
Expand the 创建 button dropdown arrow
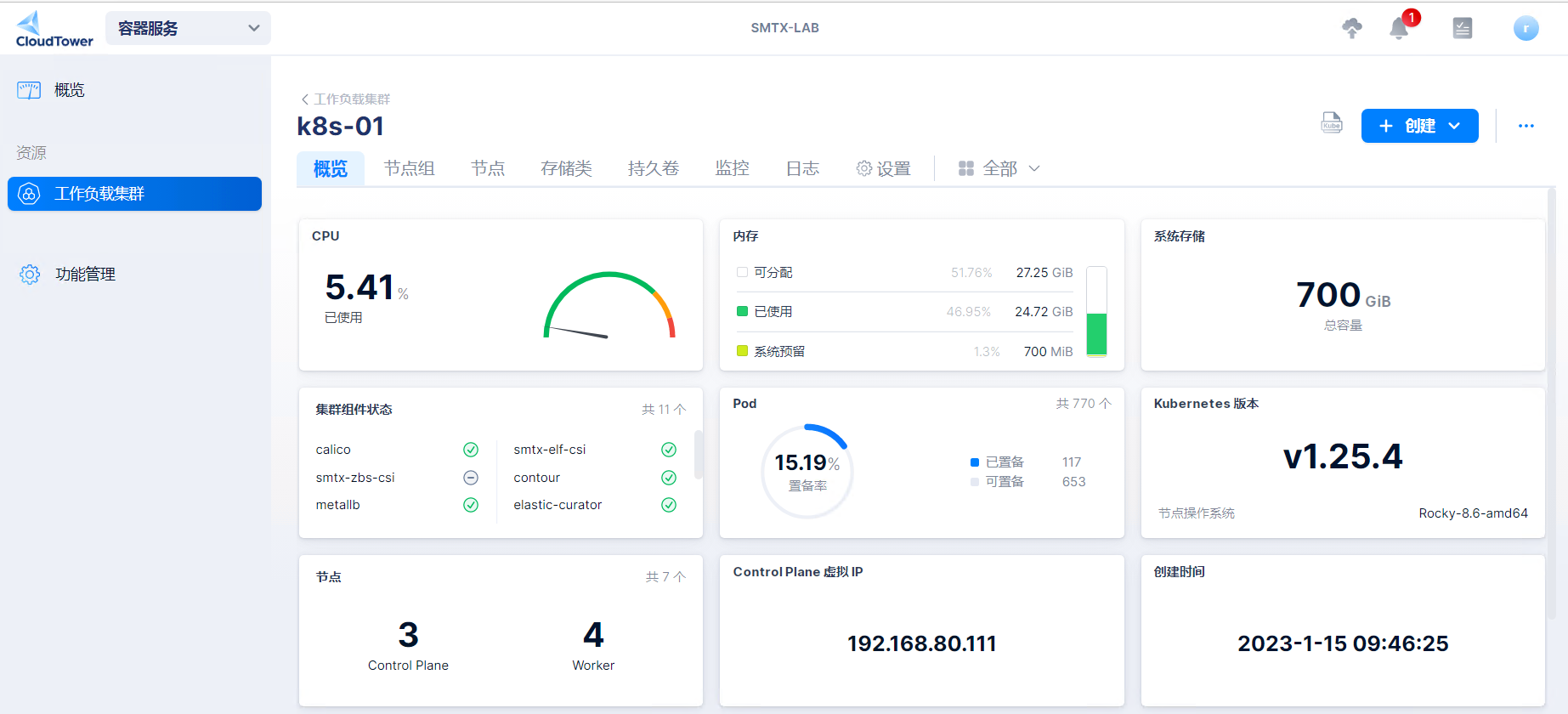pyautogui.click(x=1454, y=126)
